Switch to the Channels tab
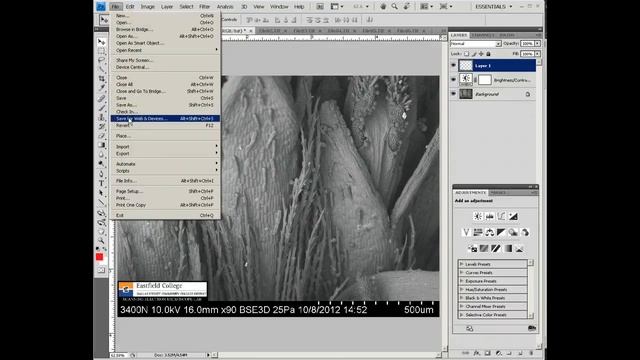640x360 pixels. coord(483,35)
